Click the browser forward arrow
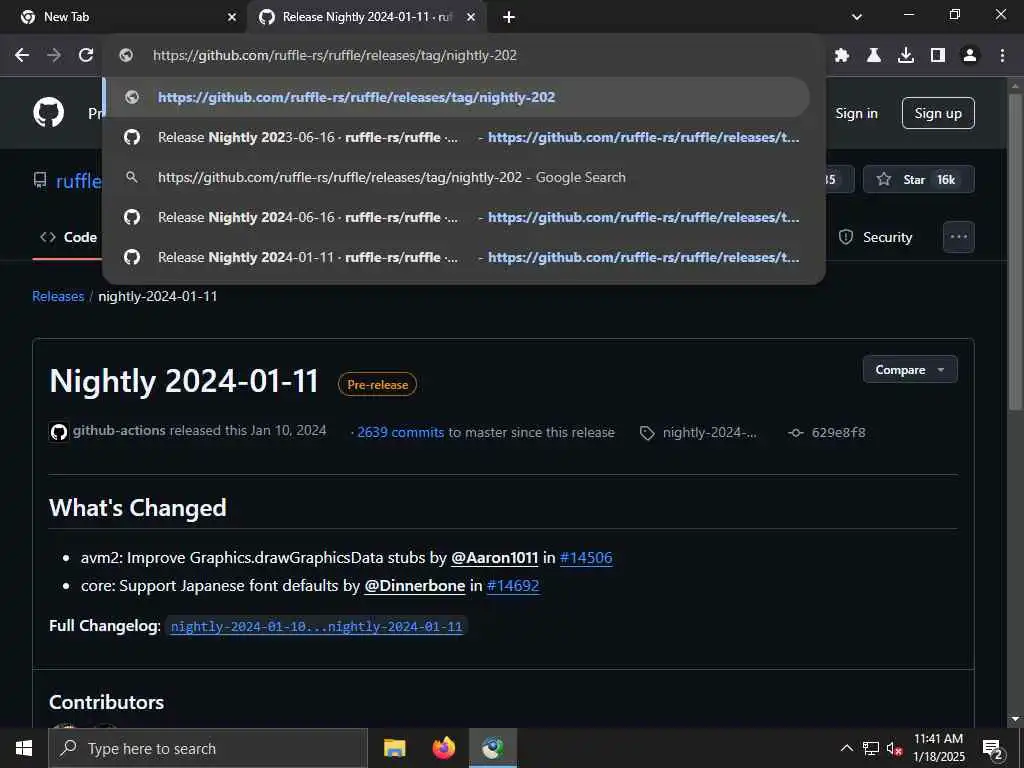This screenshot has height=768, width=1024. [x=54, y=56]
